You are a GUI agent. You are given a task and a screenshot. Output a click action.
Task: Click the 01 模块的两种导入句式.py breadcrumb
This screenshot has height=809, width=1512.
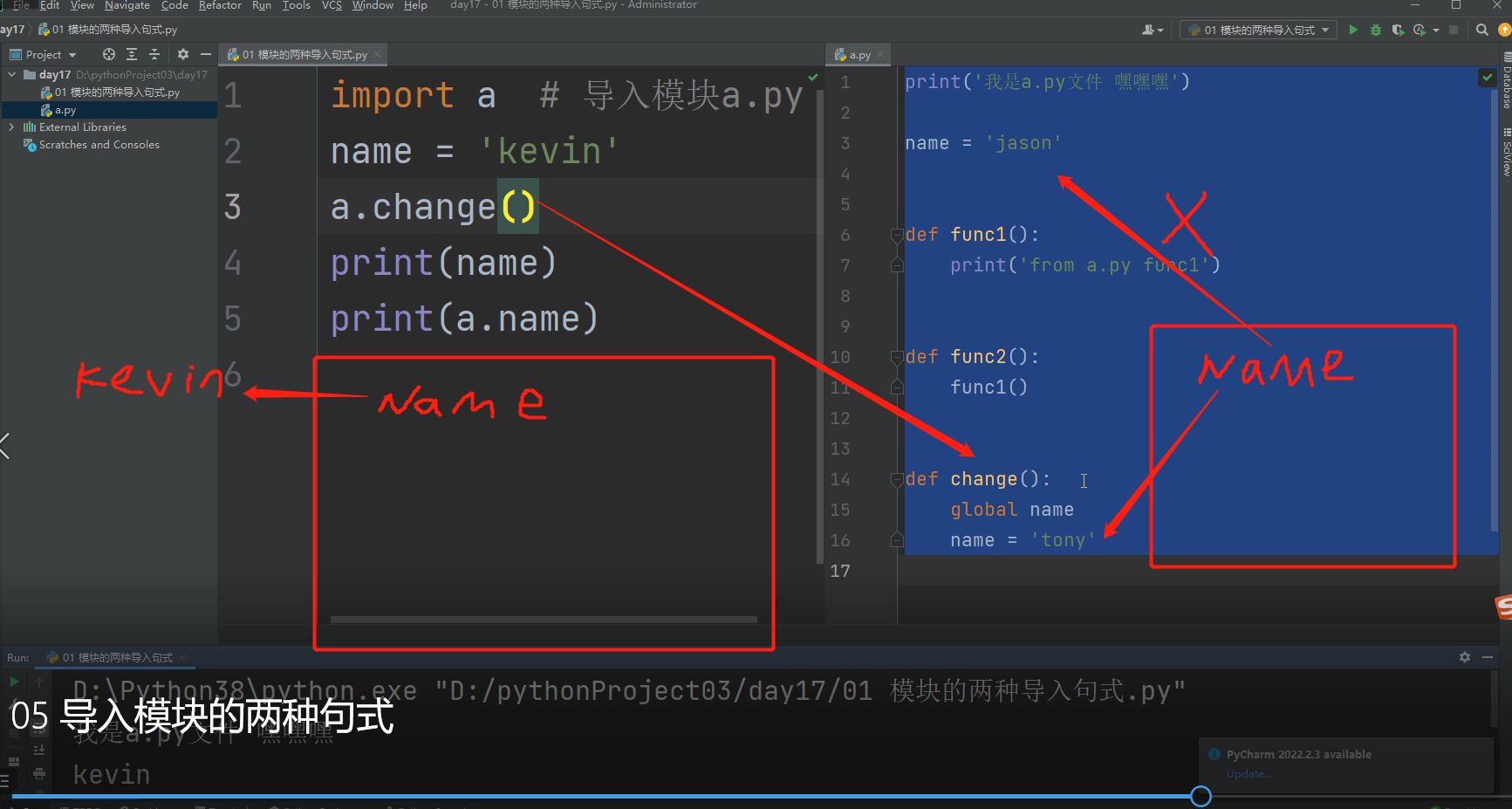click(107, 30)
